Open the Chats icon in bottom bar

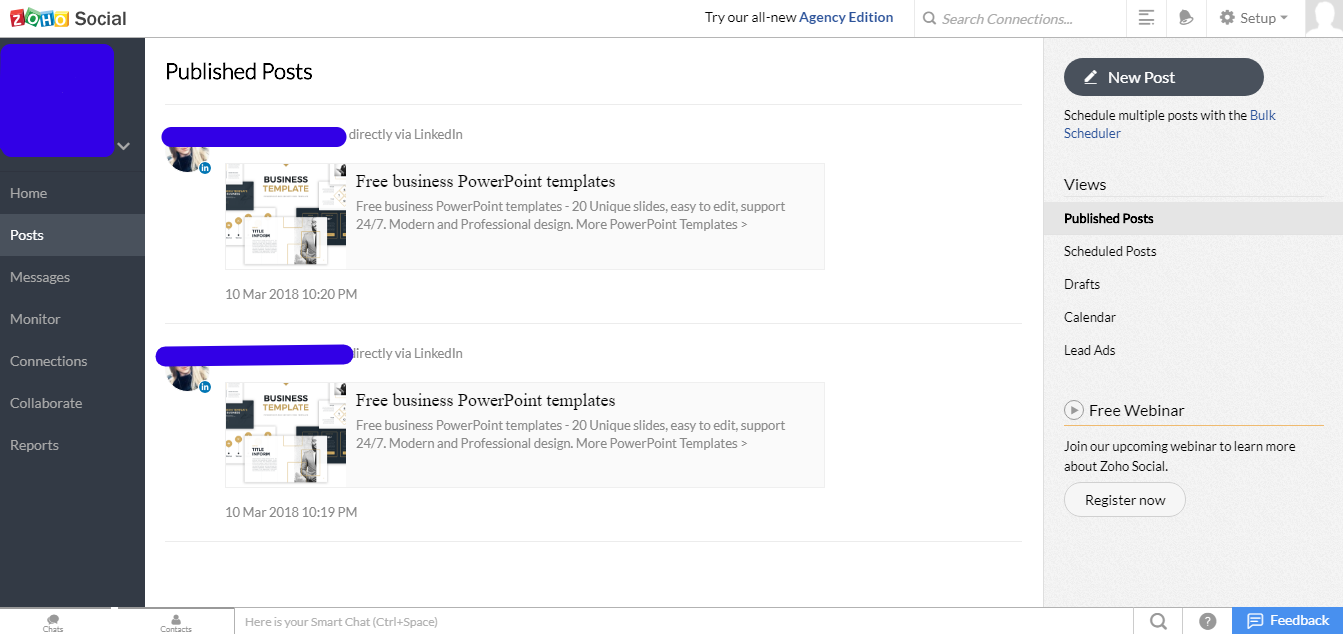coord(53,622)
